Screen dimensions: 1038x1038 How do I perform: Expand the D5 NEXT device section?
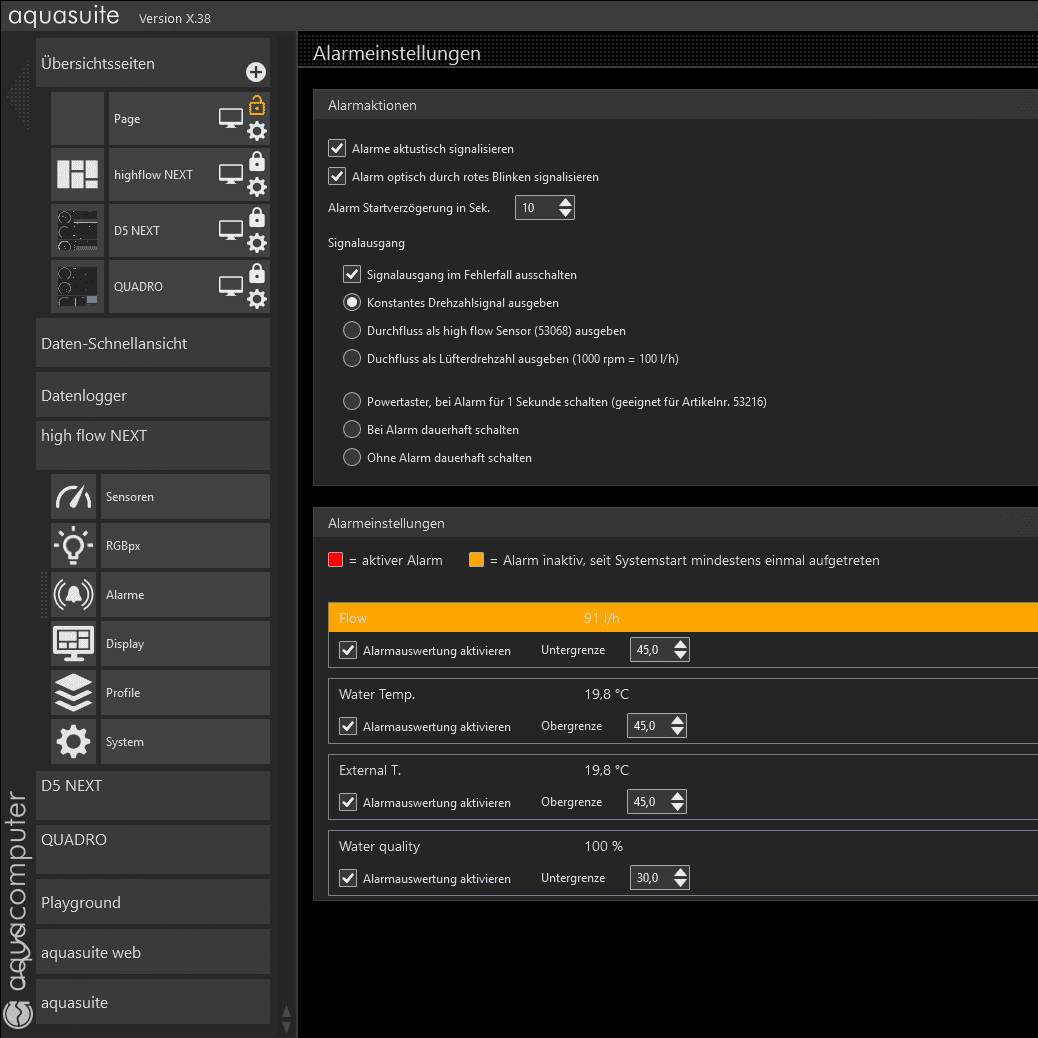(153, 795)
